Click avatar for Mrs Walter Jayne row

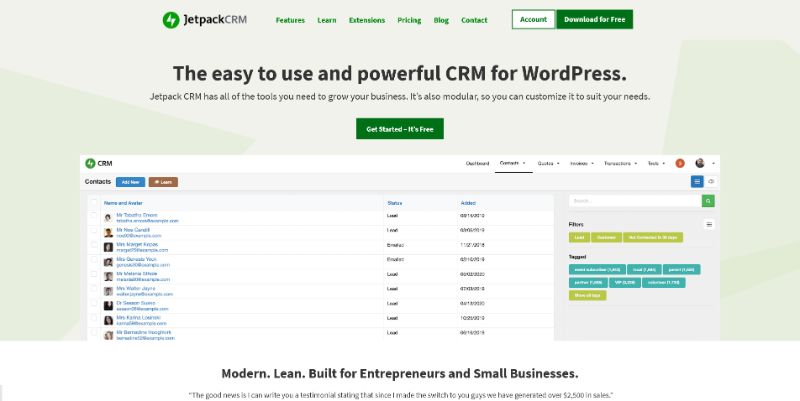[x=109, y=291]
